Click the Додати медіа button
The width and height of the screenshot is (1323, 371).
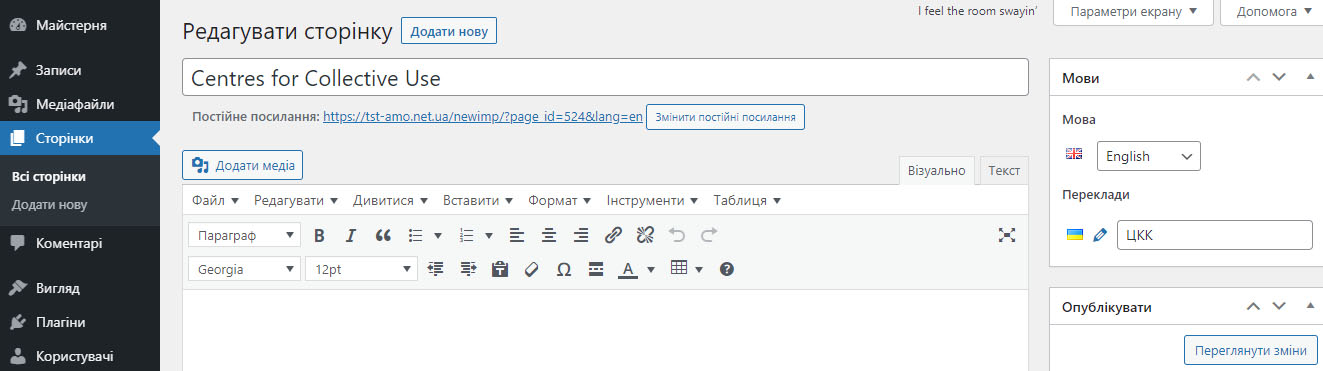click(243, 165)
